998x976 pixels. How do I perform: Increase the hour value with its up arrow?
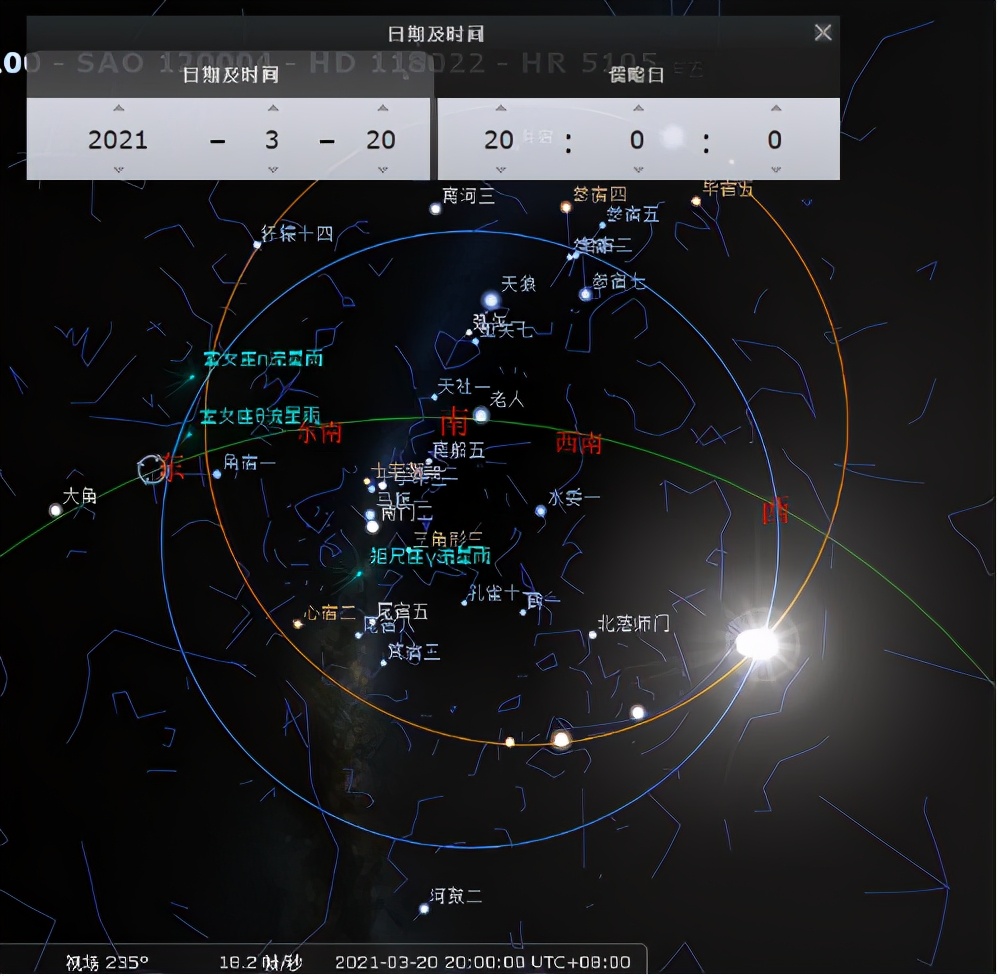tap(501, 108)
